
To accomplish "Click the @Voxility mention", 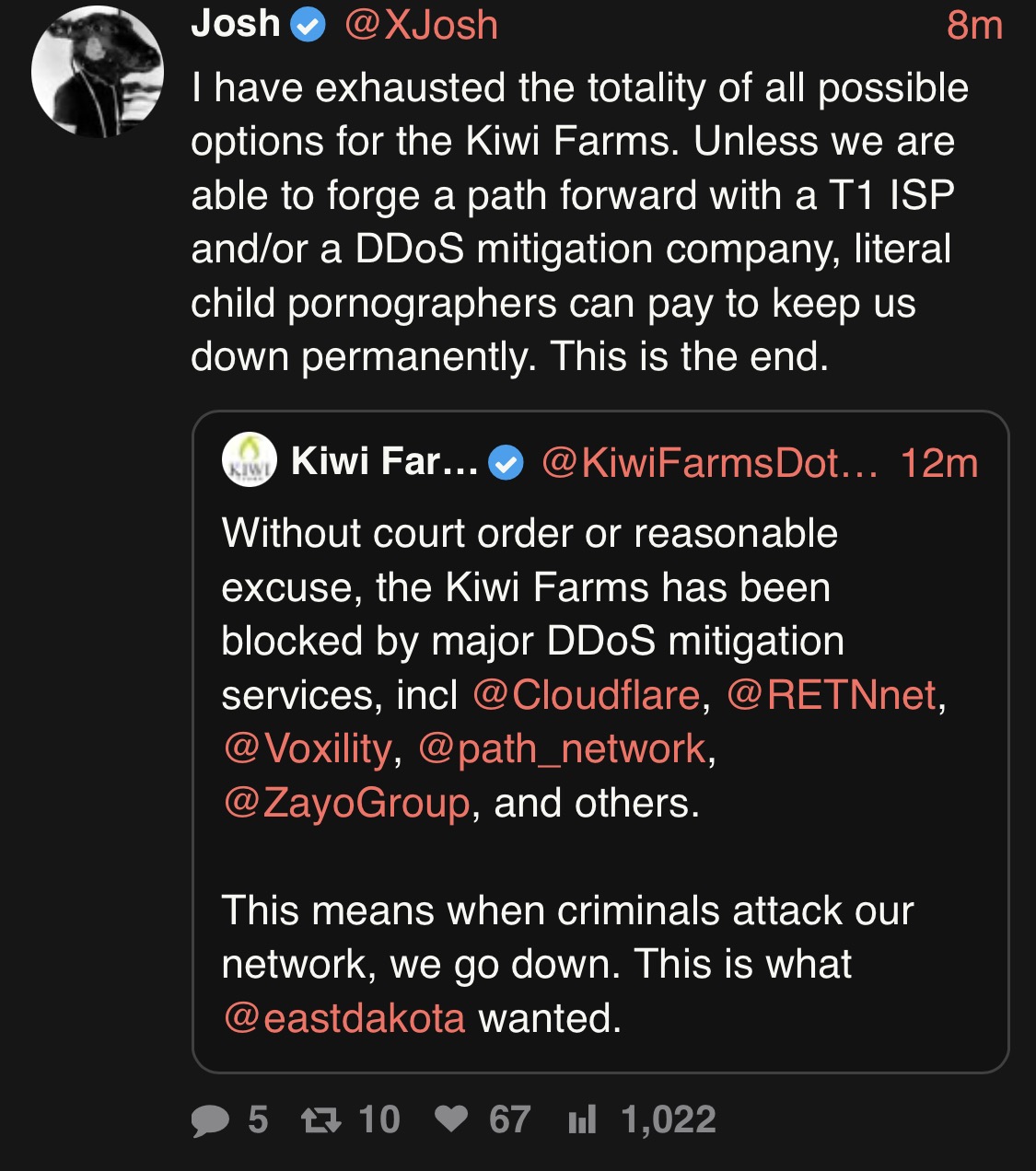I will (x=308, y=749).
